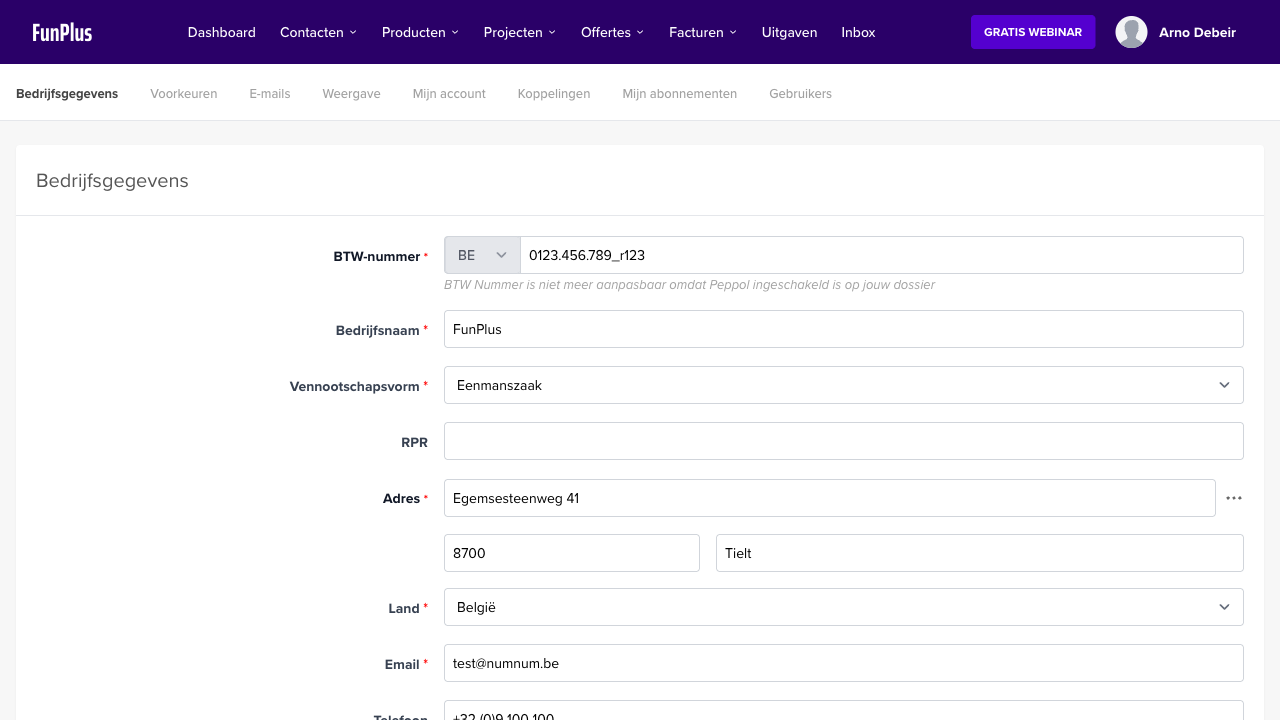
Task: Click the Bedrijfsnaam input field
Action: [x=843, y=329]
